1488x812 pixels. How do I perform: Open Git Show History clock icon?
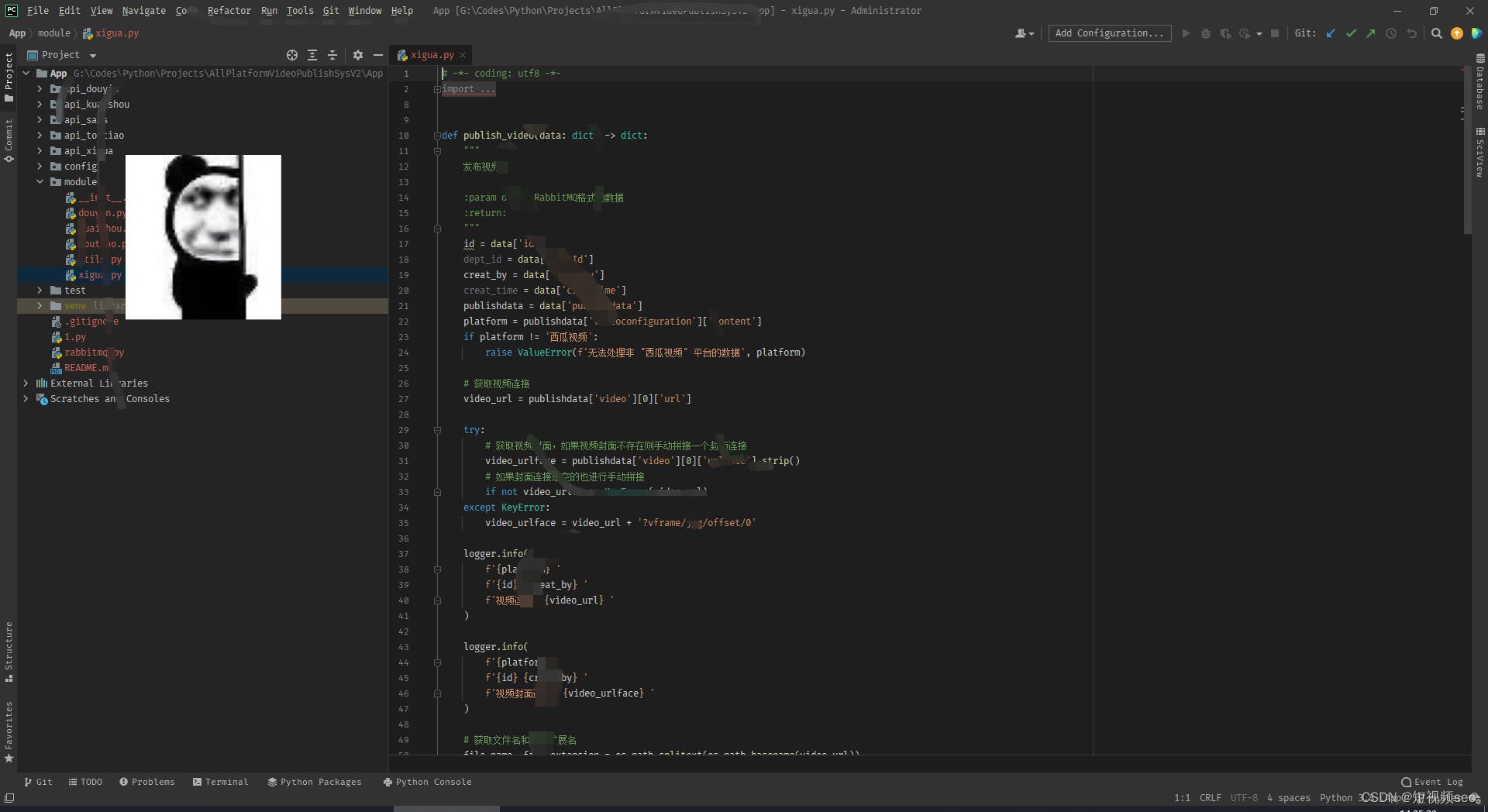(1391, 33)
